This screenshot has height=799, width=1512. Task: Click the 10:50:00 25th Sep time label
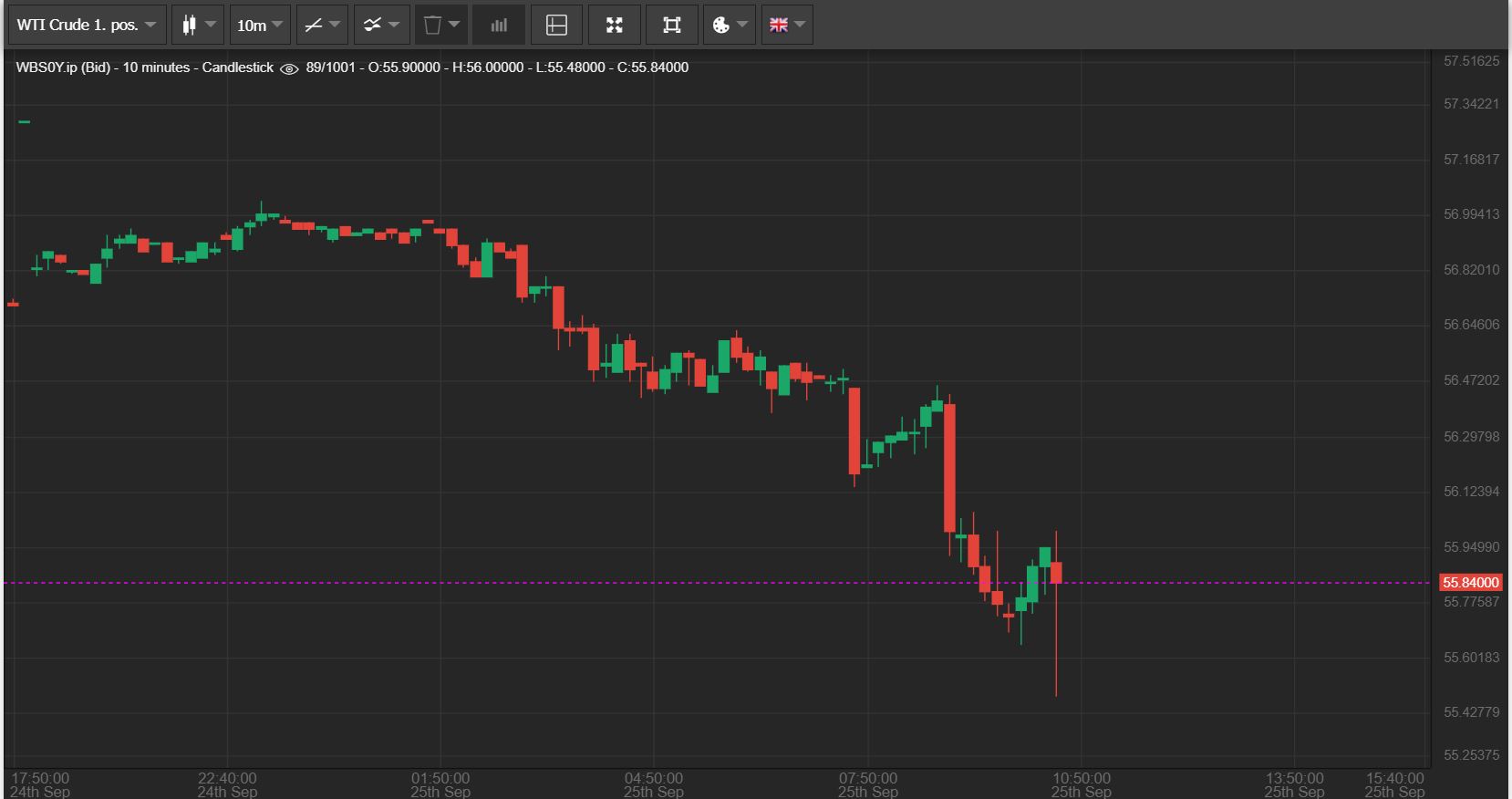click(x=1081, y=783)
